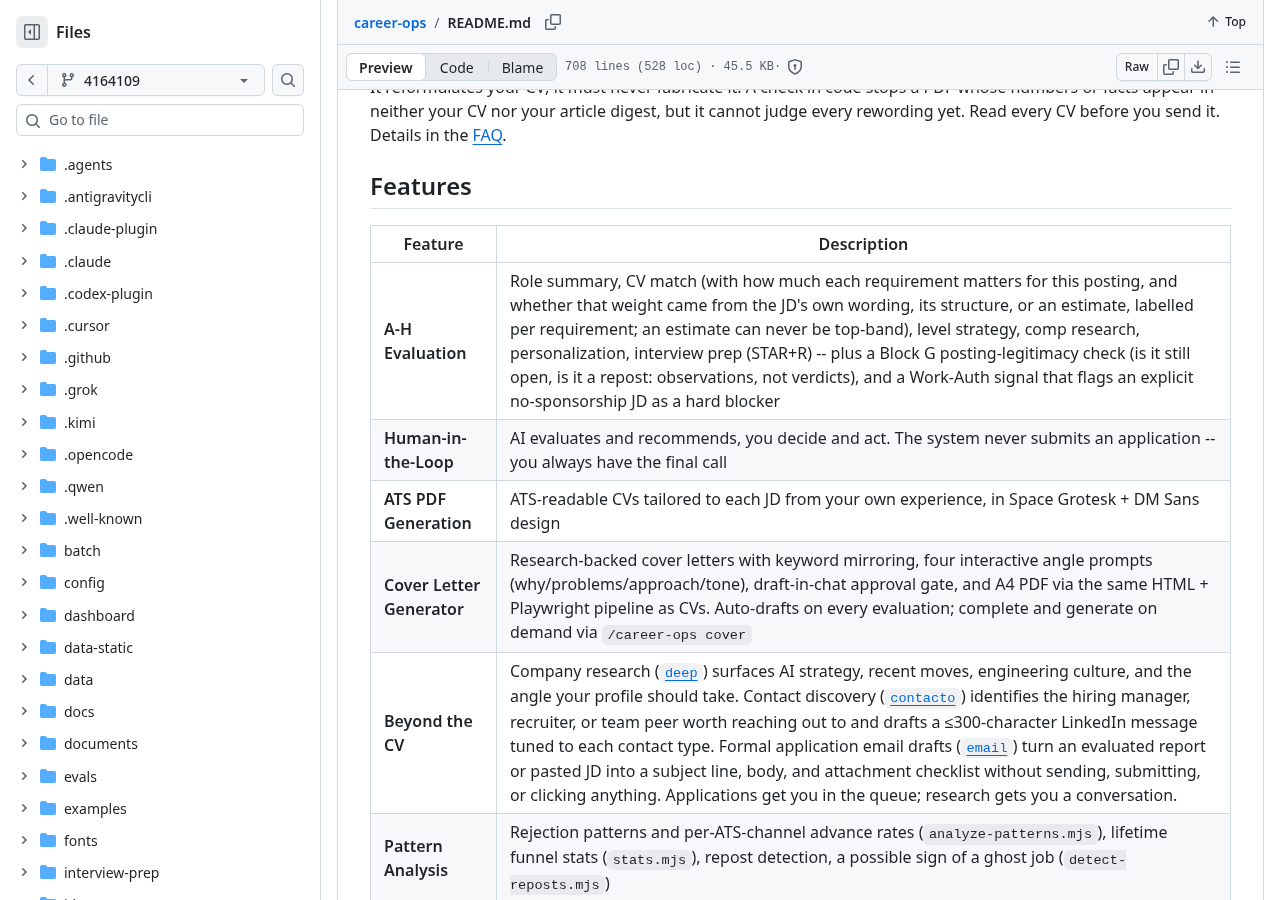Image resolution: width=1280 pixels, height=900 pixels.
Task: Open the deep mode link
Action: 681,673
